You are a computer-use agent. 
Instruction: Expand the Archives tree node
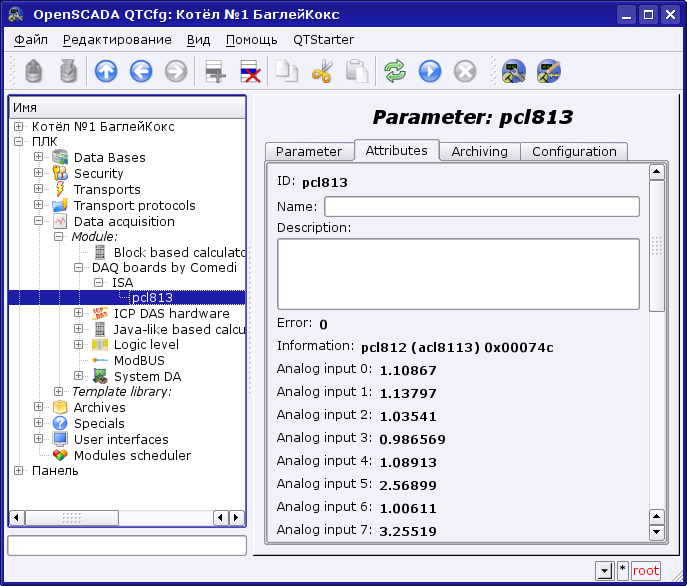[38, 407]
